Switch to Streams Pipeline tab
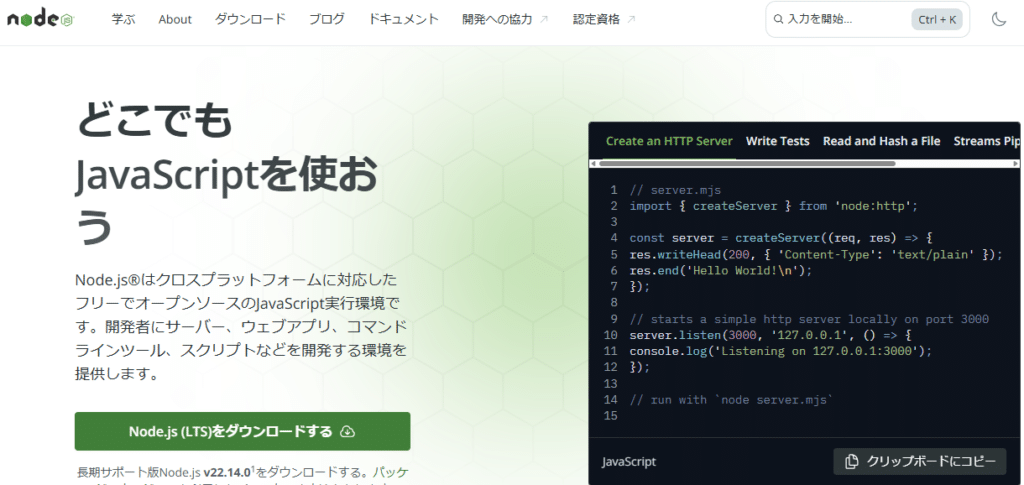Viewport: 1024px width, 485px height. 986,141
